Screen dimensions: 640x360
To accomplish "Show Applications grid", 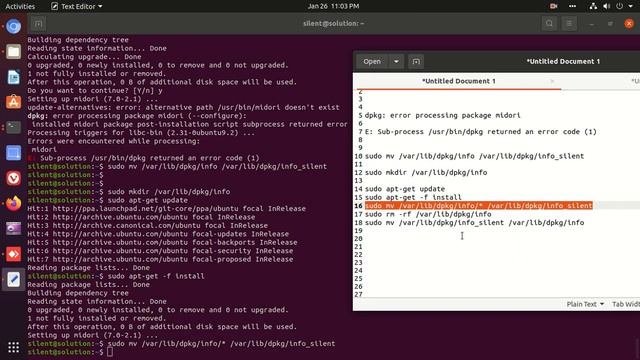I will tap(13, 347).
